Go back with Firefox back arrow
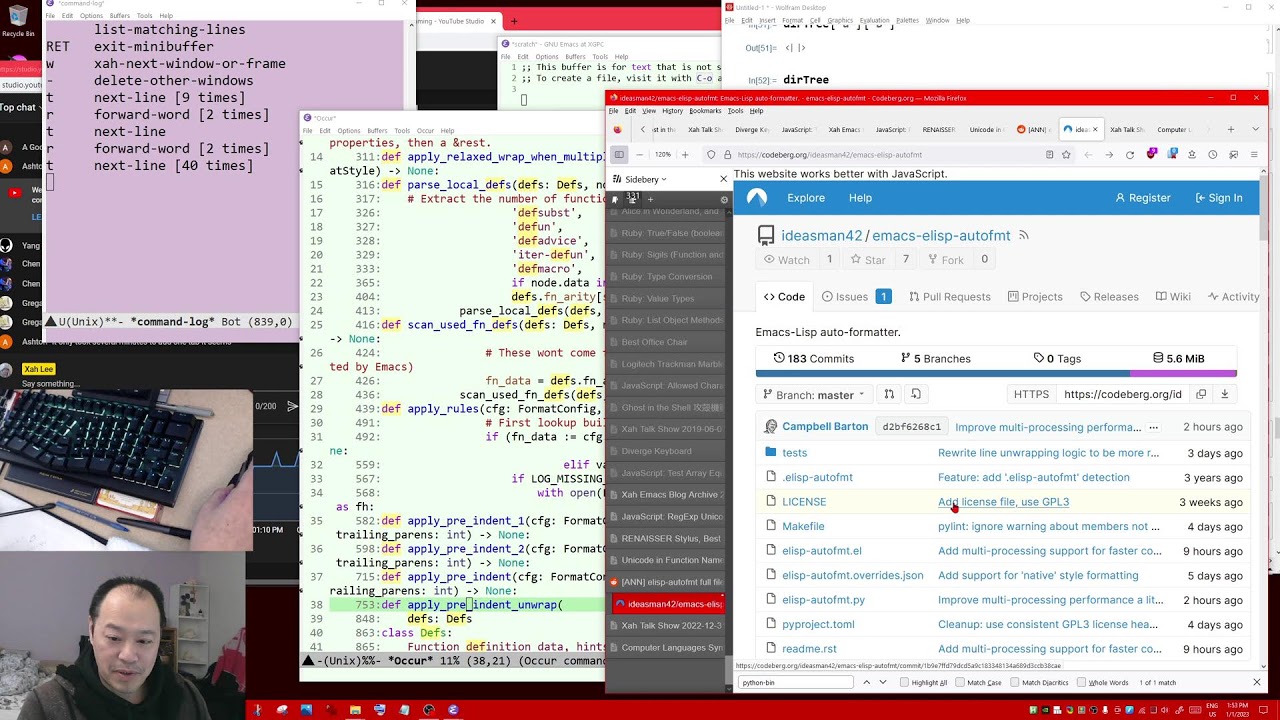Image resolution: width=1280 pixels, height=720 pixels. click(x=1088, y=154)
